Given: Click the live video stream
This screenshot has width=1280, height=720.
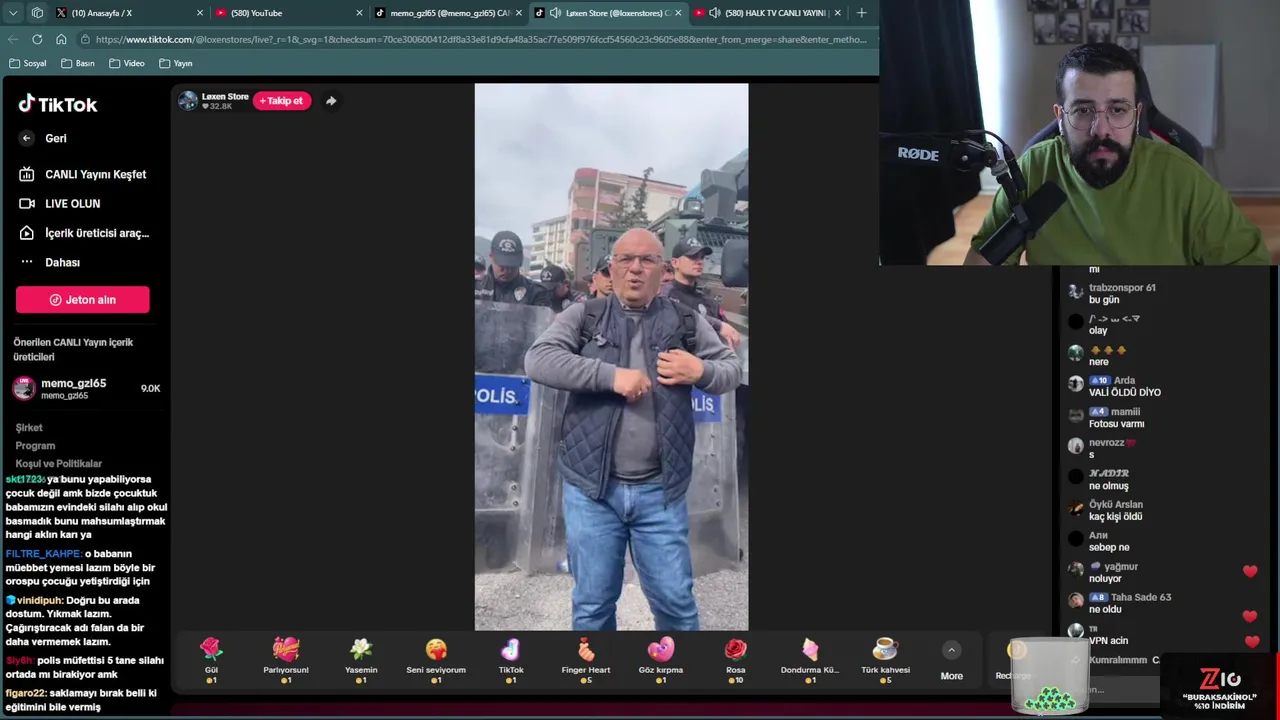Looking at the screenshot, I should [x=611, y=356].
